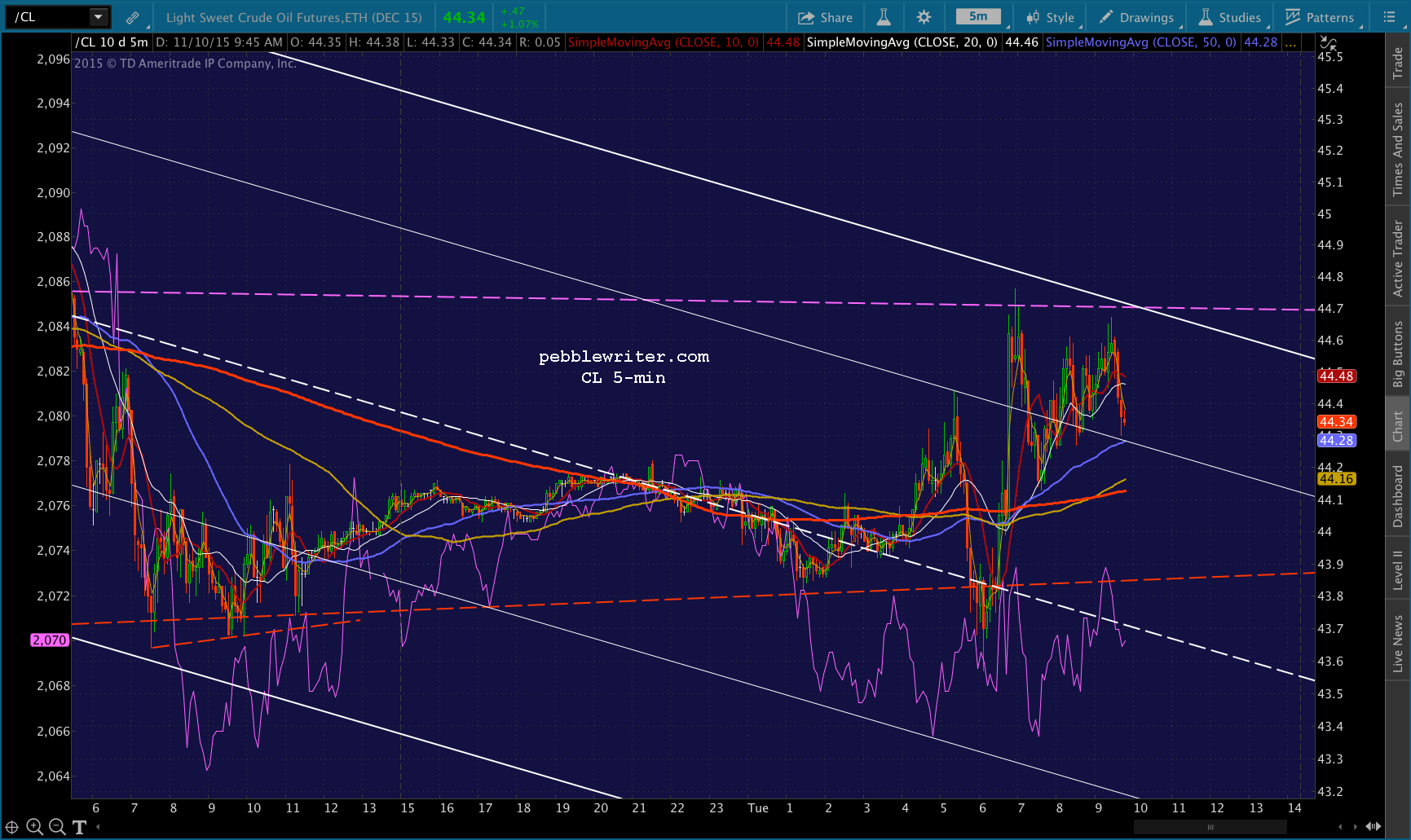Click the Share button

tap(825, 17)
